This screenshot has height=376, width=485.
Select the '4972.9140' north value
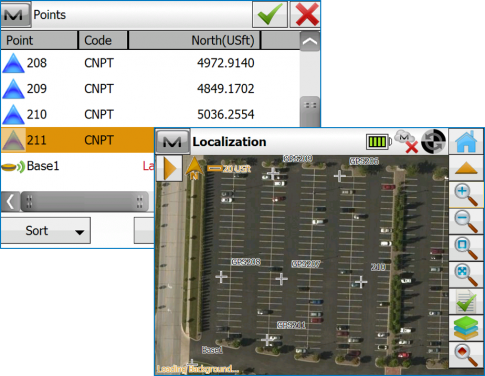[x=226, y=63]
